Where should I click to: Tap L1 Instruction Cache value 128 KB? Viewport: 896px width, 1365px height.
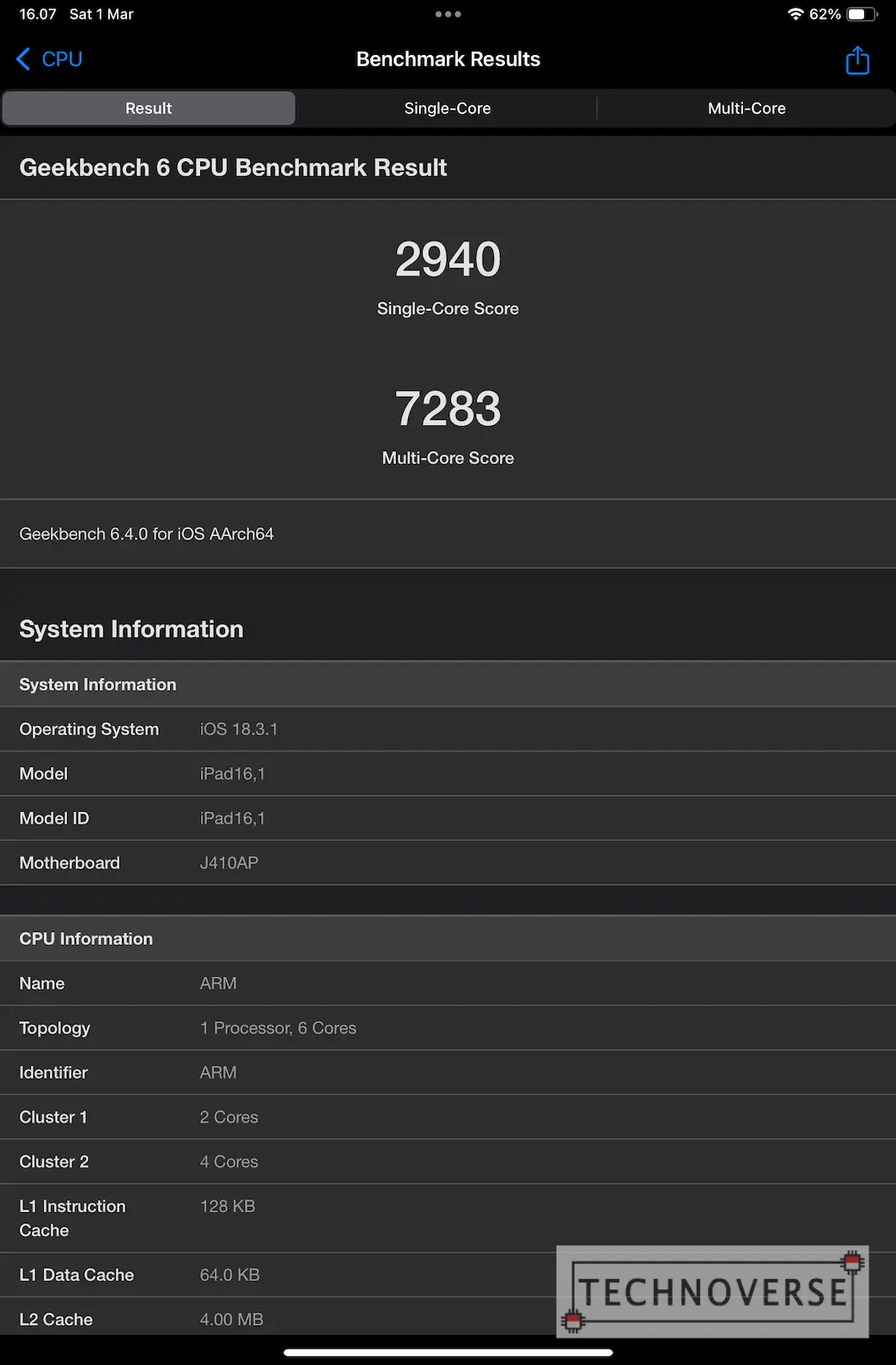click(x=228, y=1206)
